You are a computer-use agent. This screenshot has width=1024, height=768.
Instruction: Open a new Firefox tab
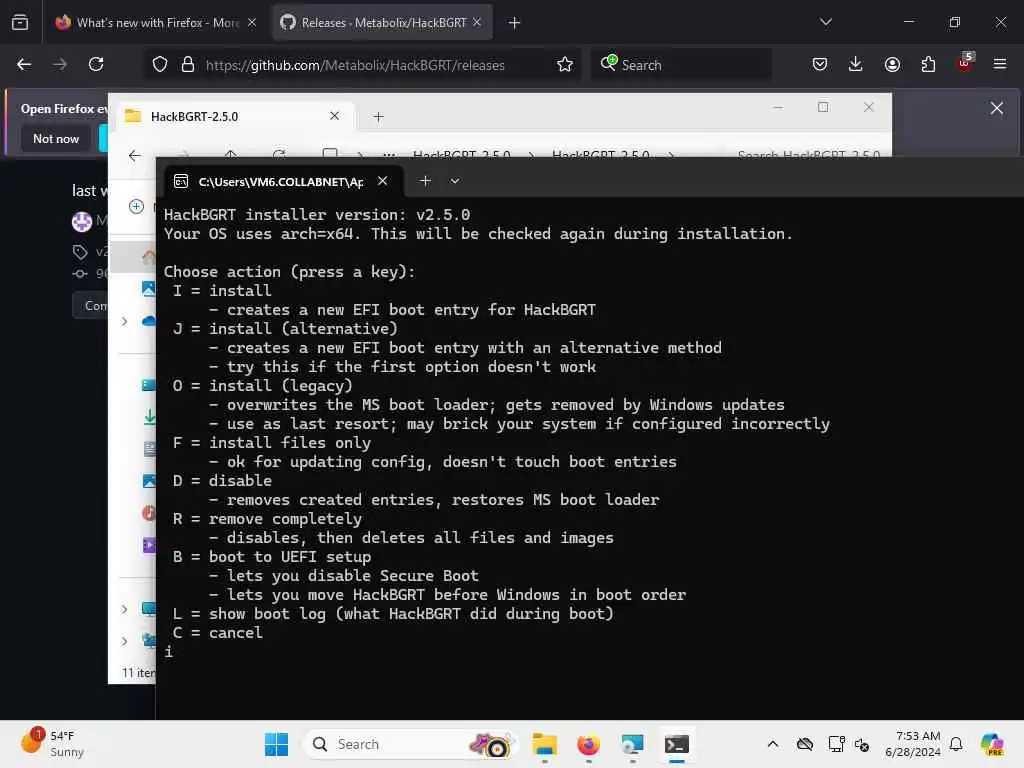point(515,23)
